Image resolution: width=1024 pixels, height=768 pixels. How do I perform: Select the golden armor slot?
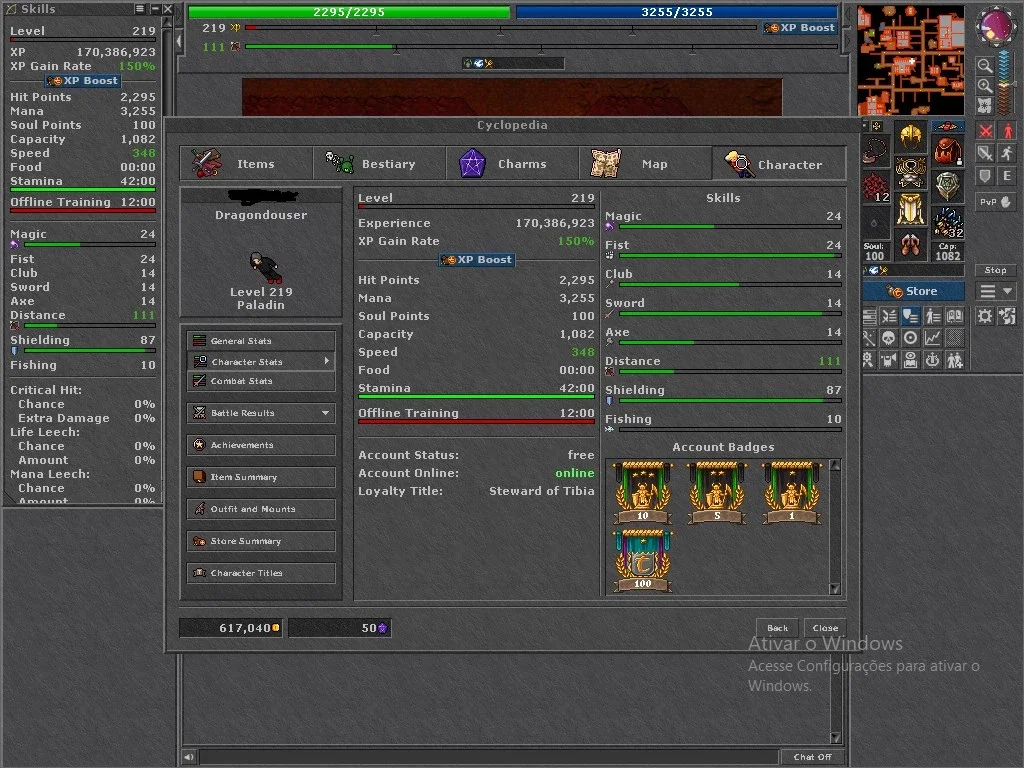point(910,173)
